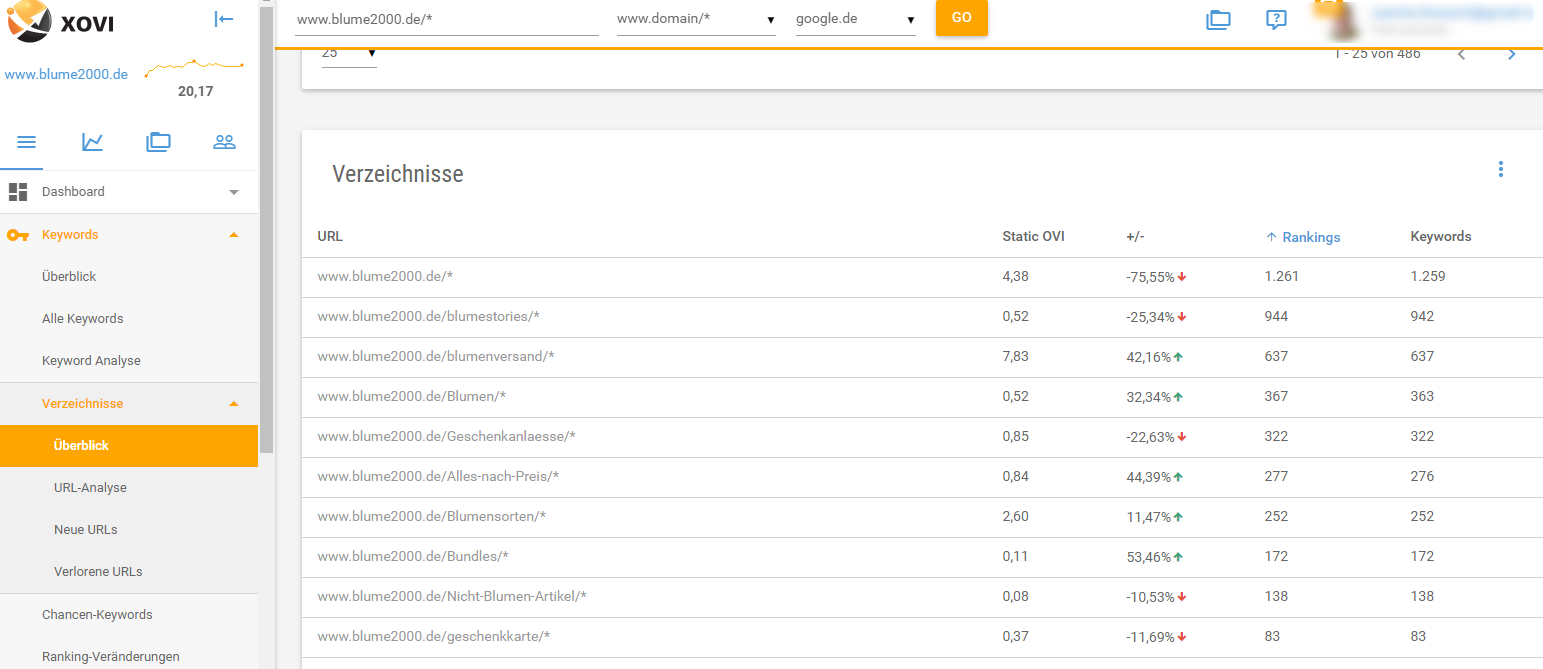Open URL-Analyse

(x=90, y=488)
